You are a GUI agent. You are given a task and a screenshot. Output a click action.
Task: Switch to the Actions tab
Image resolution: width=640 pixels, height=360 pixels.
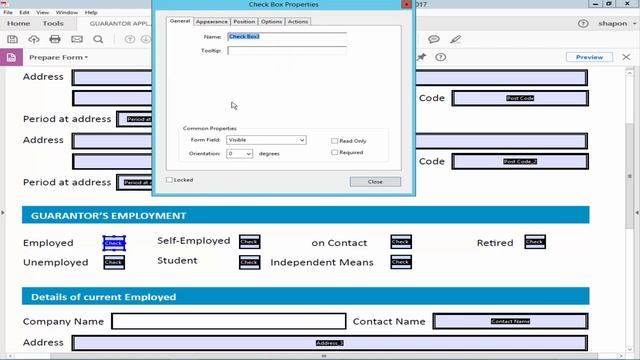(x=298, y=22)
